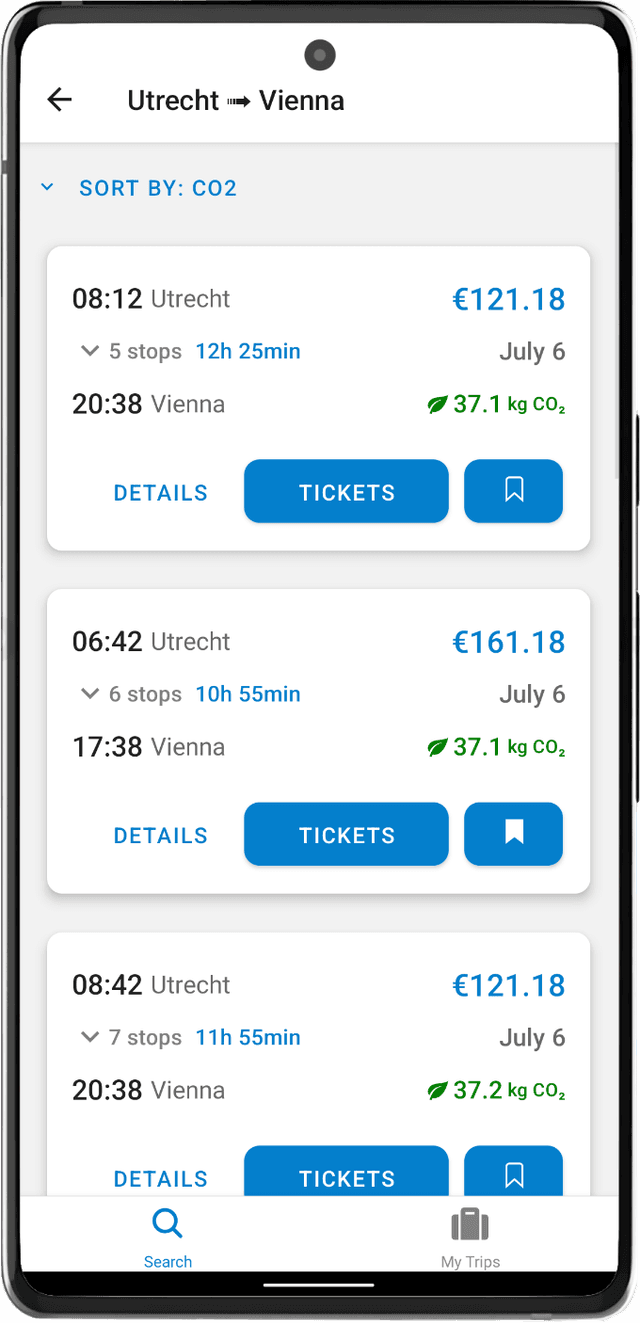Buy Tickets for the 08:12 trip
Viewport: 640px width, 1323px height.
pos(346,491)
